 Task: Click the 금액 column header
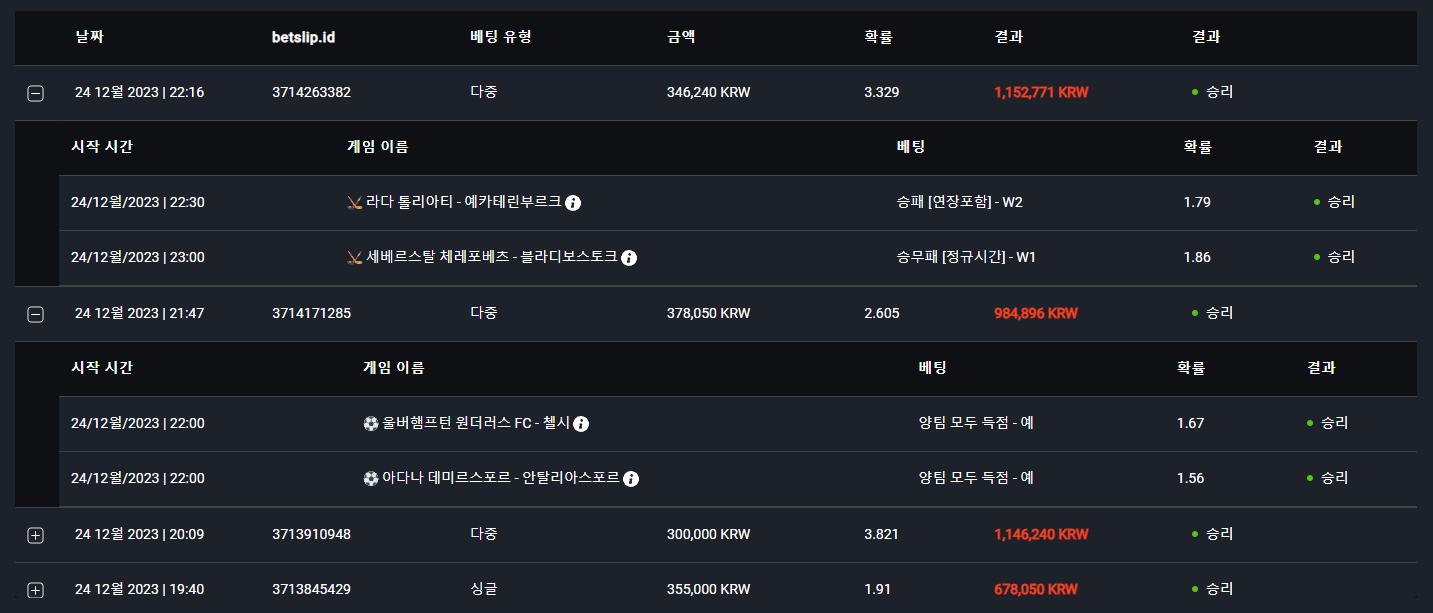click(x=681, y=37)
